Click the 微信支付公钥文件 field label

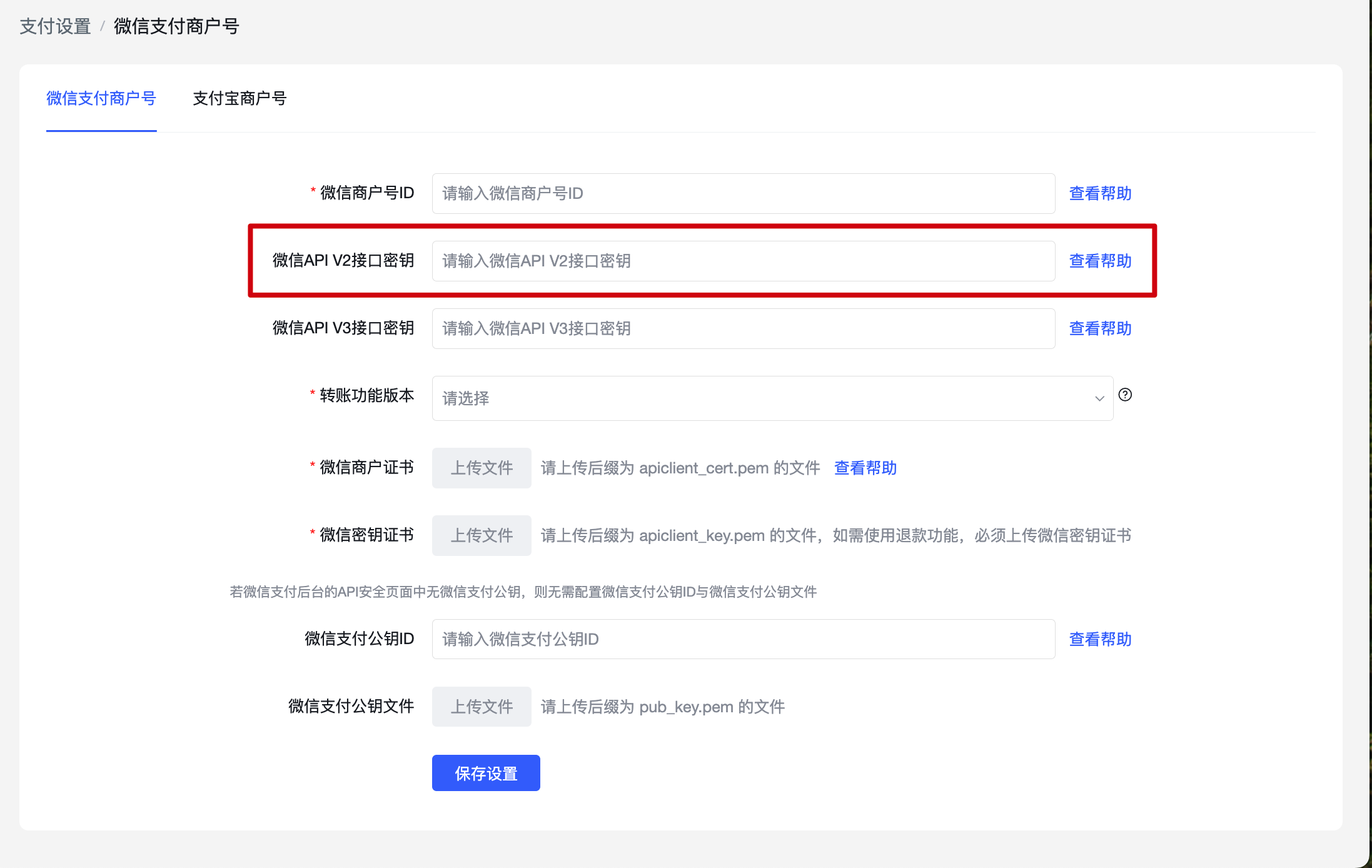(x=351, y=706)
